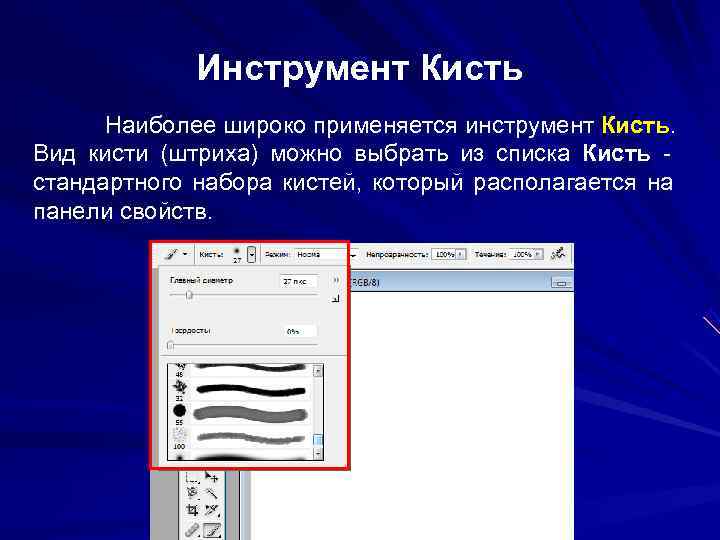
Task: Click the hardness slider handle
Action: coord(170,345)
